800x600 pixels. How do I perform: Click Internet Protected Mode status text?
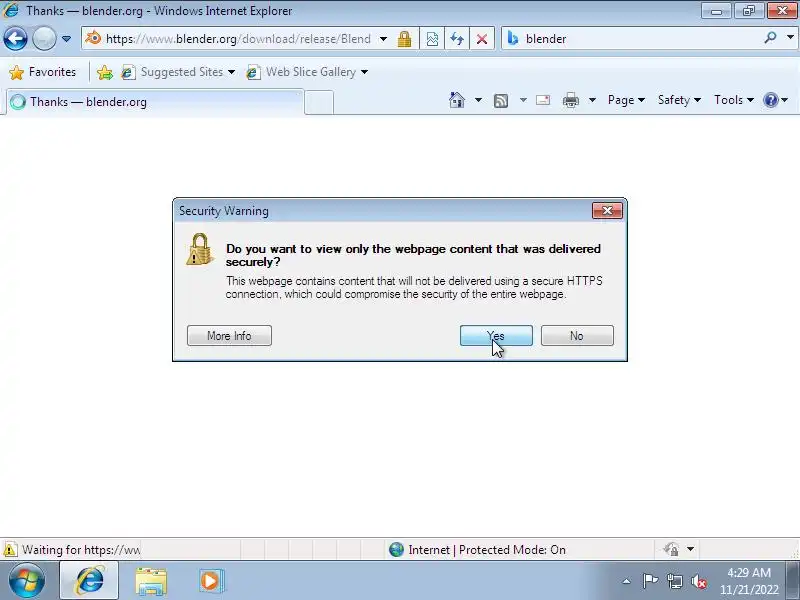tap(487, 550)
